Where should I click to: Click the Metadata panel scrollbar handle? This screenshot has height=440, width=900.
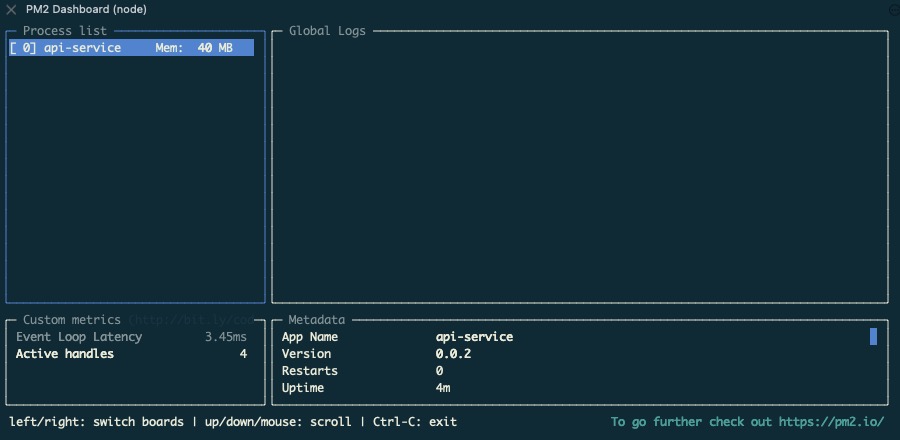(873, 337)
